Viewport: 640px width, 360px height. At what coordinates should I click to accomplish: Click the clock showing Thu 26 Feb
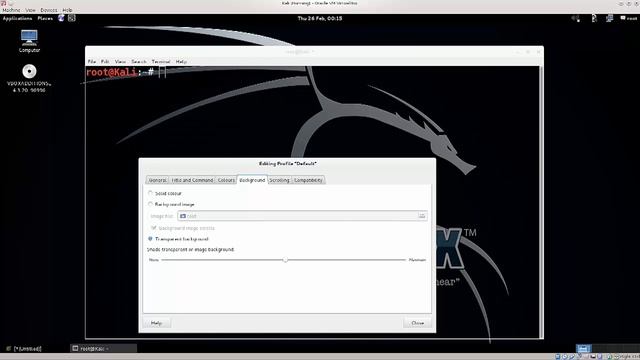(320, 18)
